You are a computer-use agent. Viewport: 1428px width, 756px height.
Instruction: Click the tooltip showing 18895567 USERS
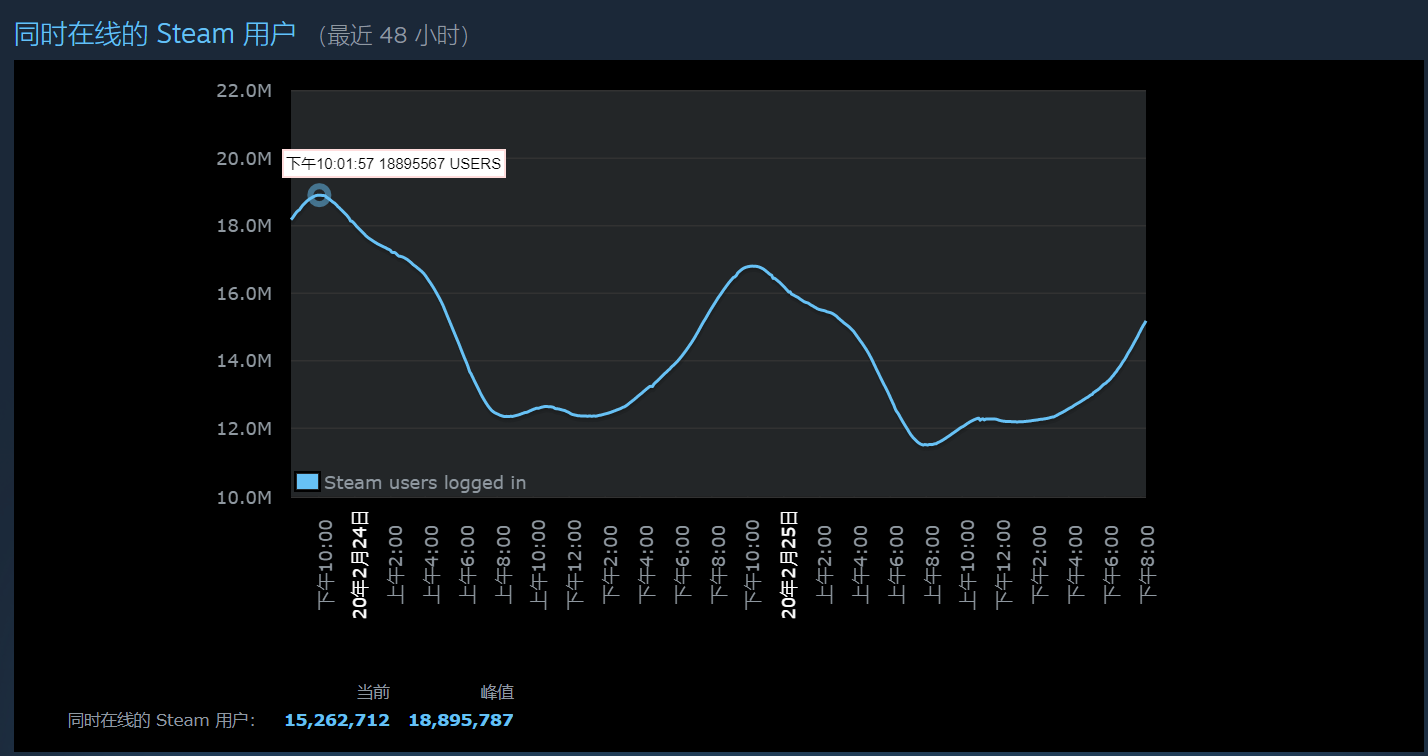[394, 164]
